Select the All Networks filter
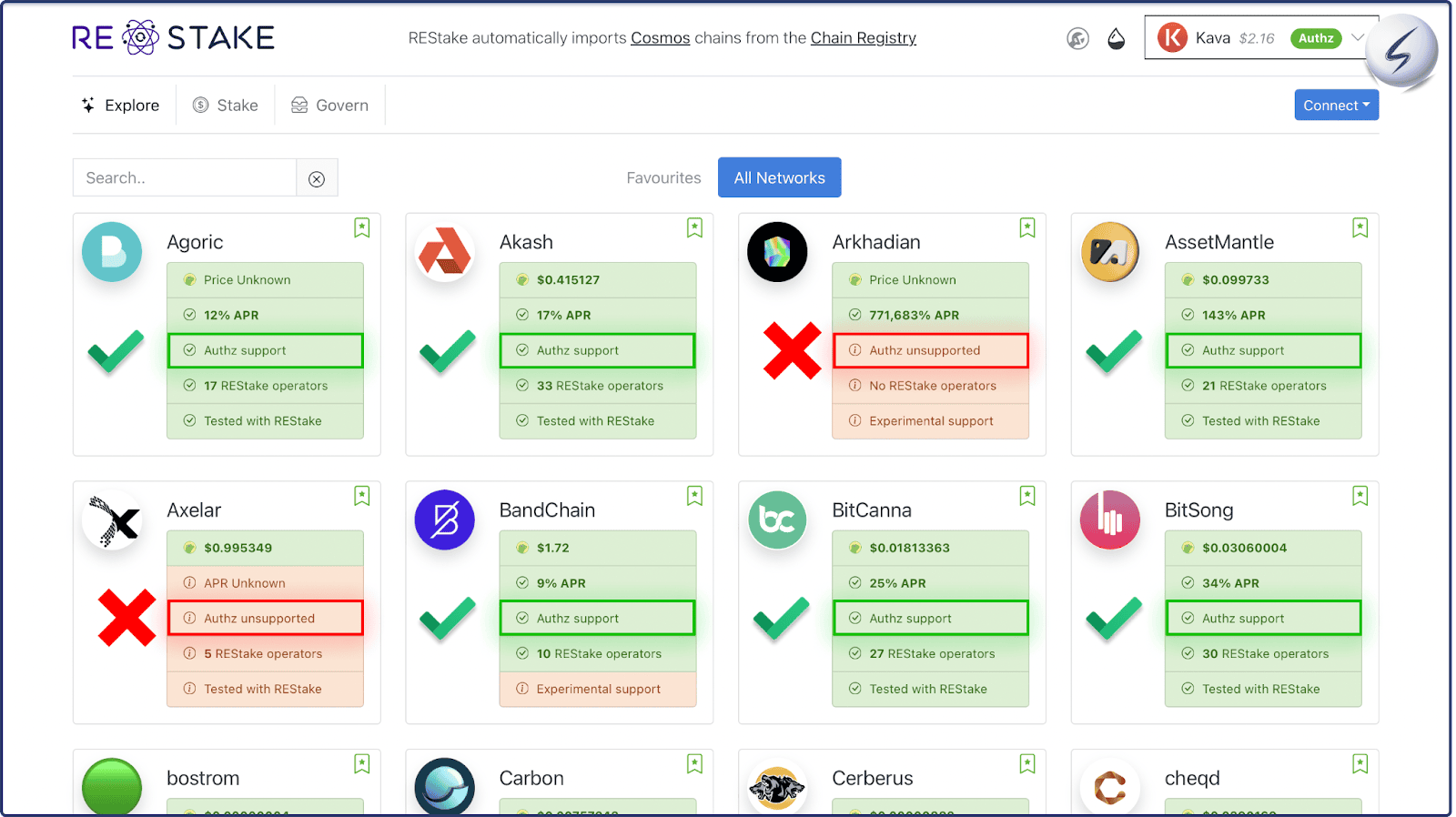 [779, 177]
